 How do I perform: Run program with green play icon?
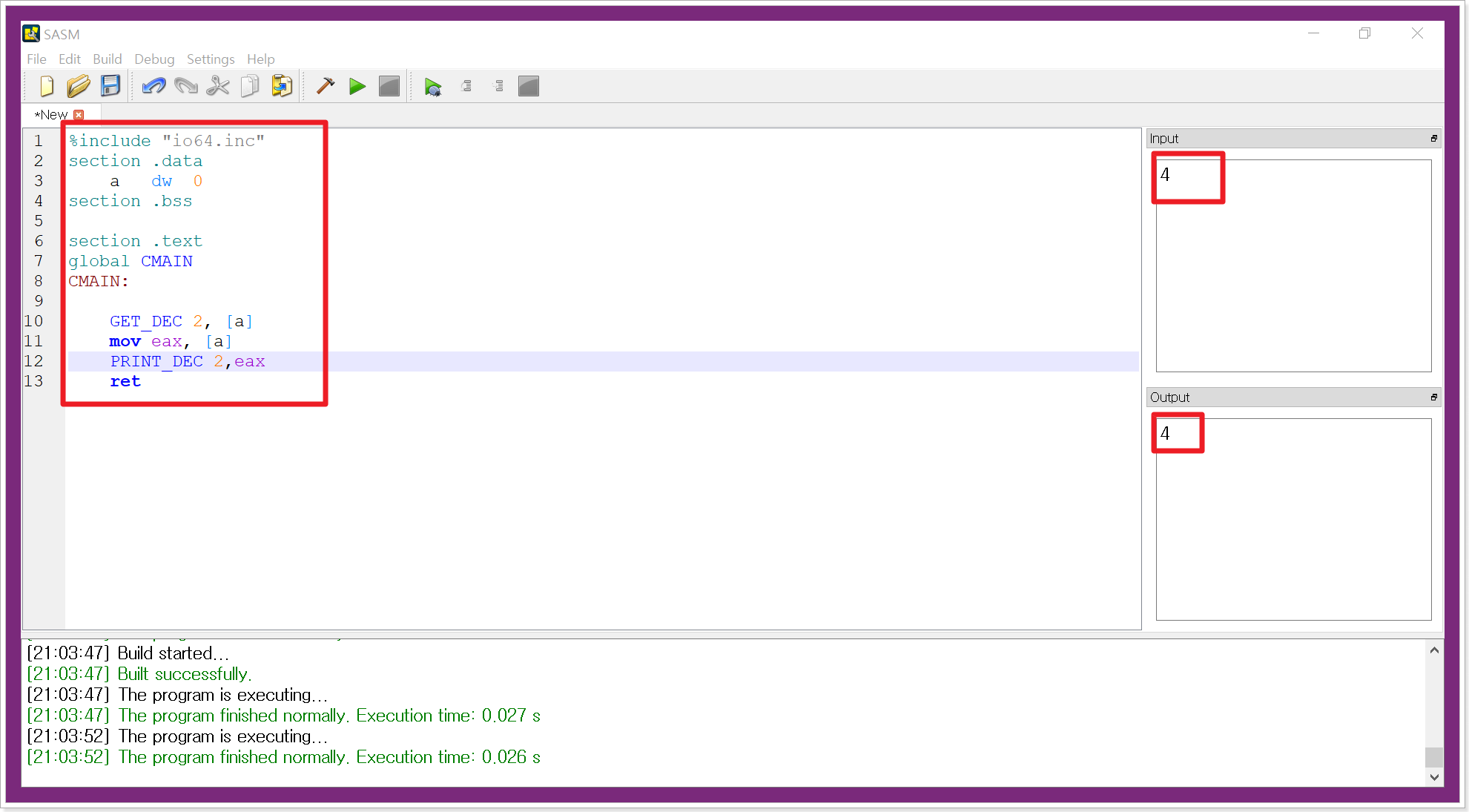(x=357, y=87)
